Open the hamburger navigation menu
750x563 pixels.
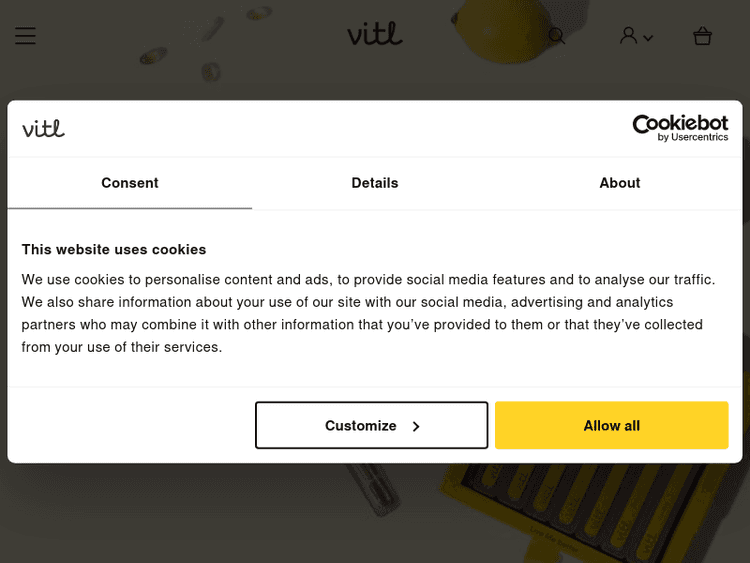pos(25,36)
